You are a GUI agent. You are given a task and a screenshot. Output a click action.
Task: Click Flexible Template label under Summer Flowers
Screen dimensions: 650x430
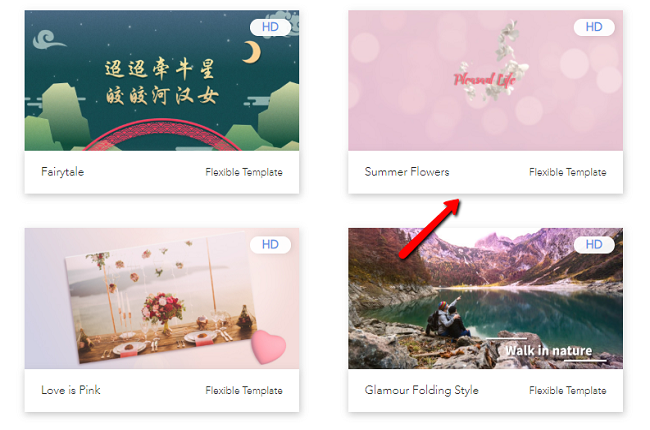tap(568, 172)
